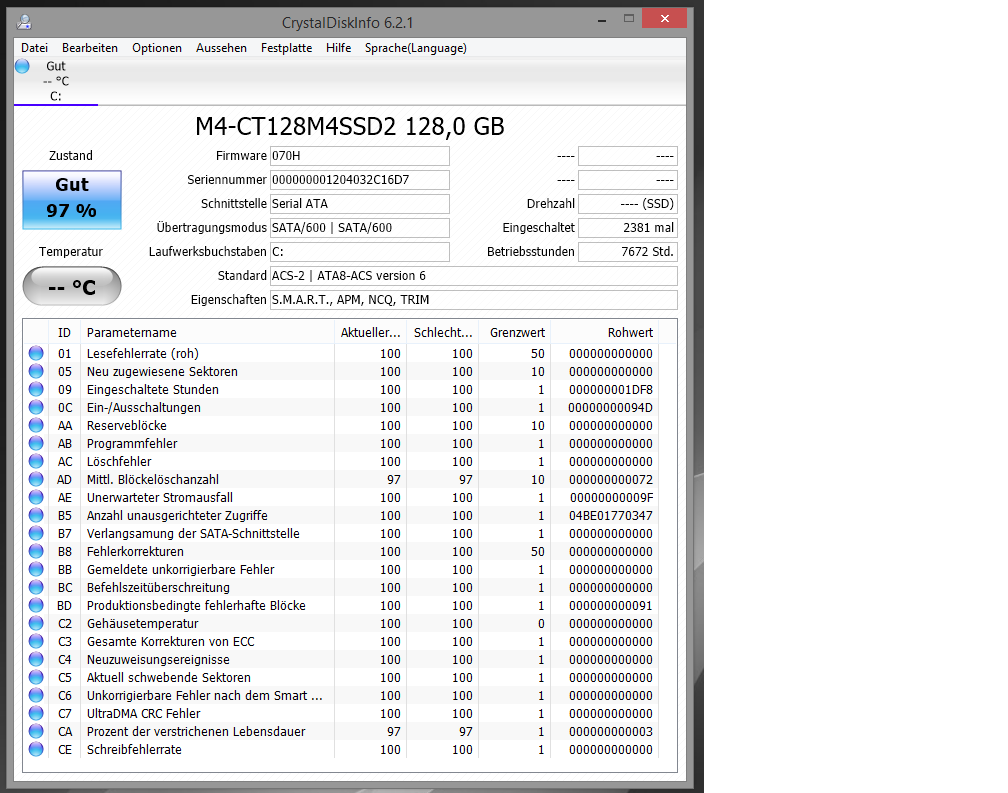Click the Aktueller... column header

[370, 333]
